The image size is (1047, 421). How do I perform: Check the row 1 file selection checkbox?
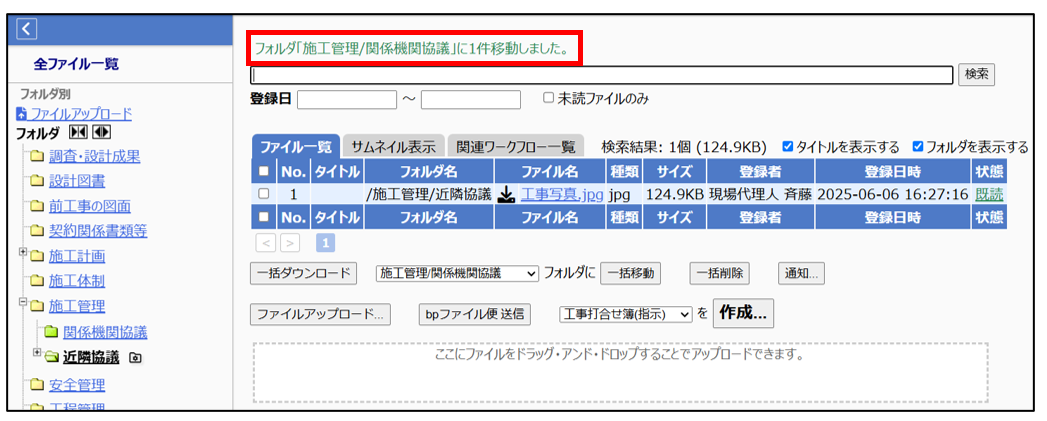coord(264,194)
